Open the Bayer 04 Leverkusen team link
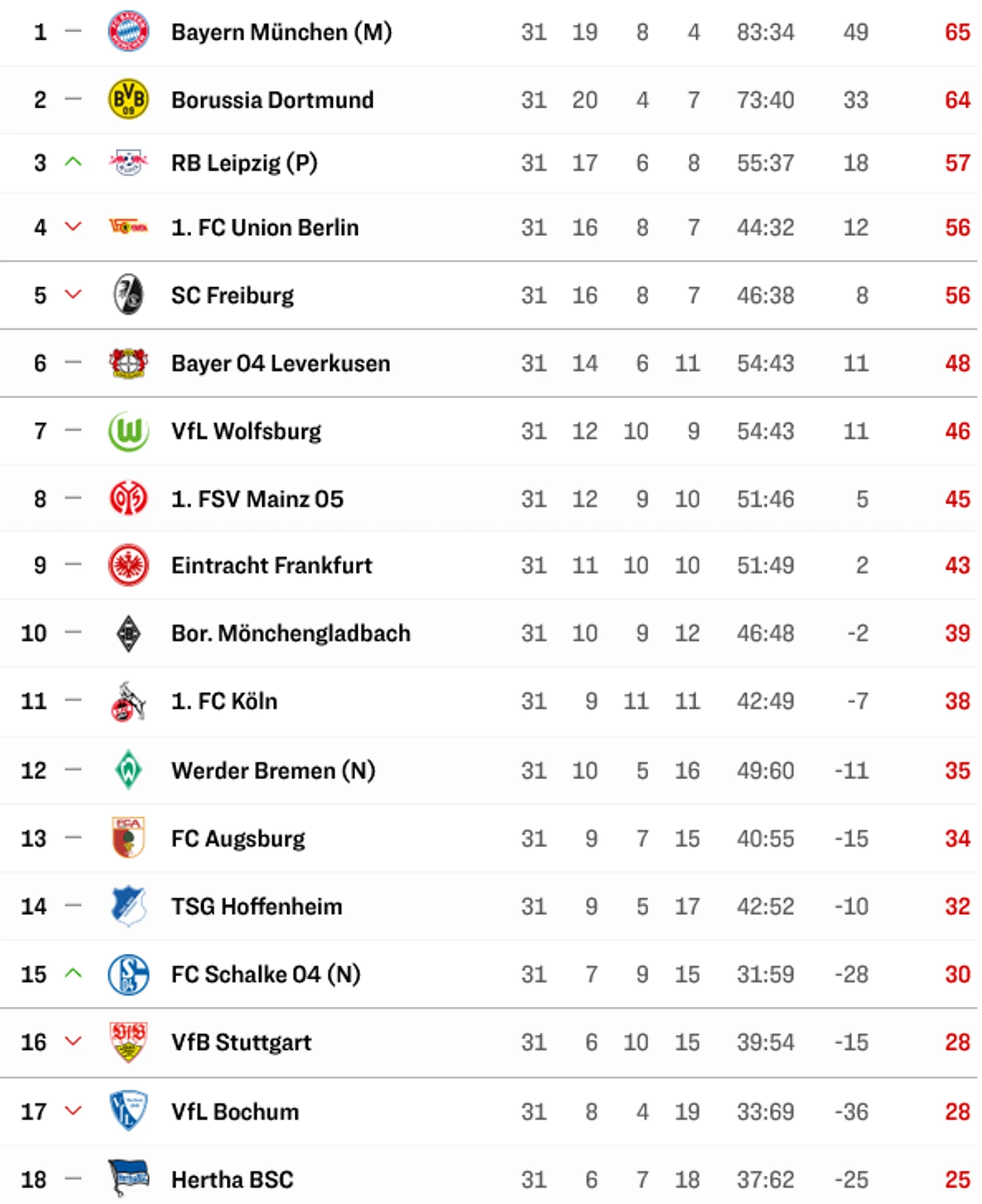Image resolution: width=982 pixels, height=1204 pixels. coord(280,363)
